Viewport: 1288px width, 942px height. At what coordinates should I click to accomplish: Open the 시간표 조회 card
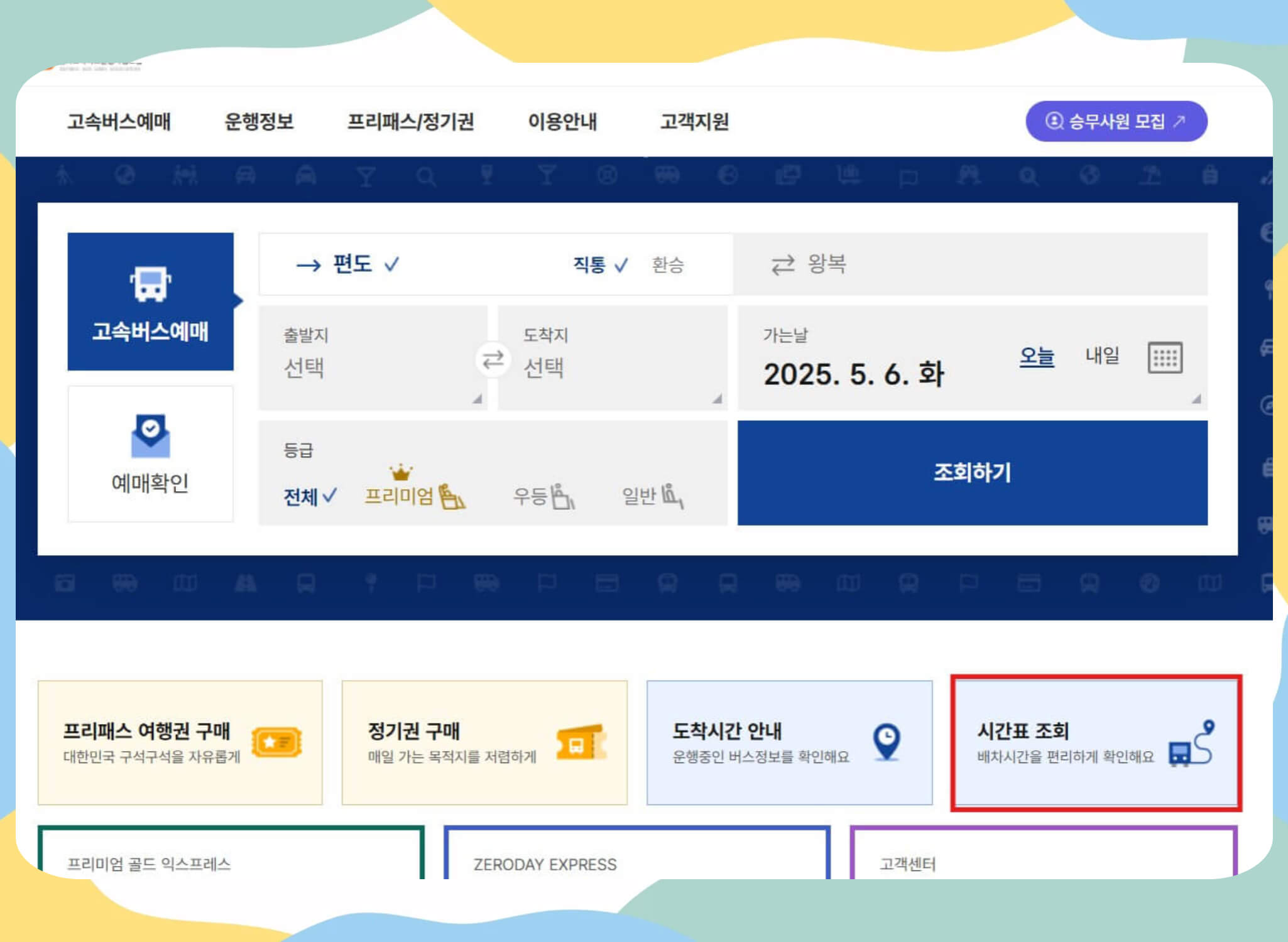[x=1096, y=742]
